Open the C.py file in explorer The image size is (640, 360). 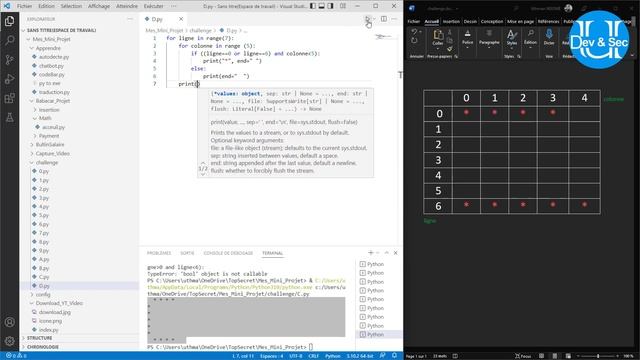click(x=44, y=277)
